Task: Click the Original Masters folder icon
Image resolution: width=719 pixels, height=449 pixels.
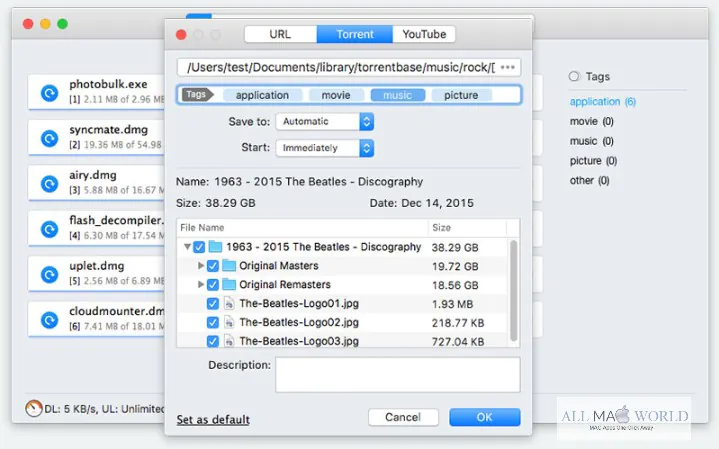Action: 229,266
